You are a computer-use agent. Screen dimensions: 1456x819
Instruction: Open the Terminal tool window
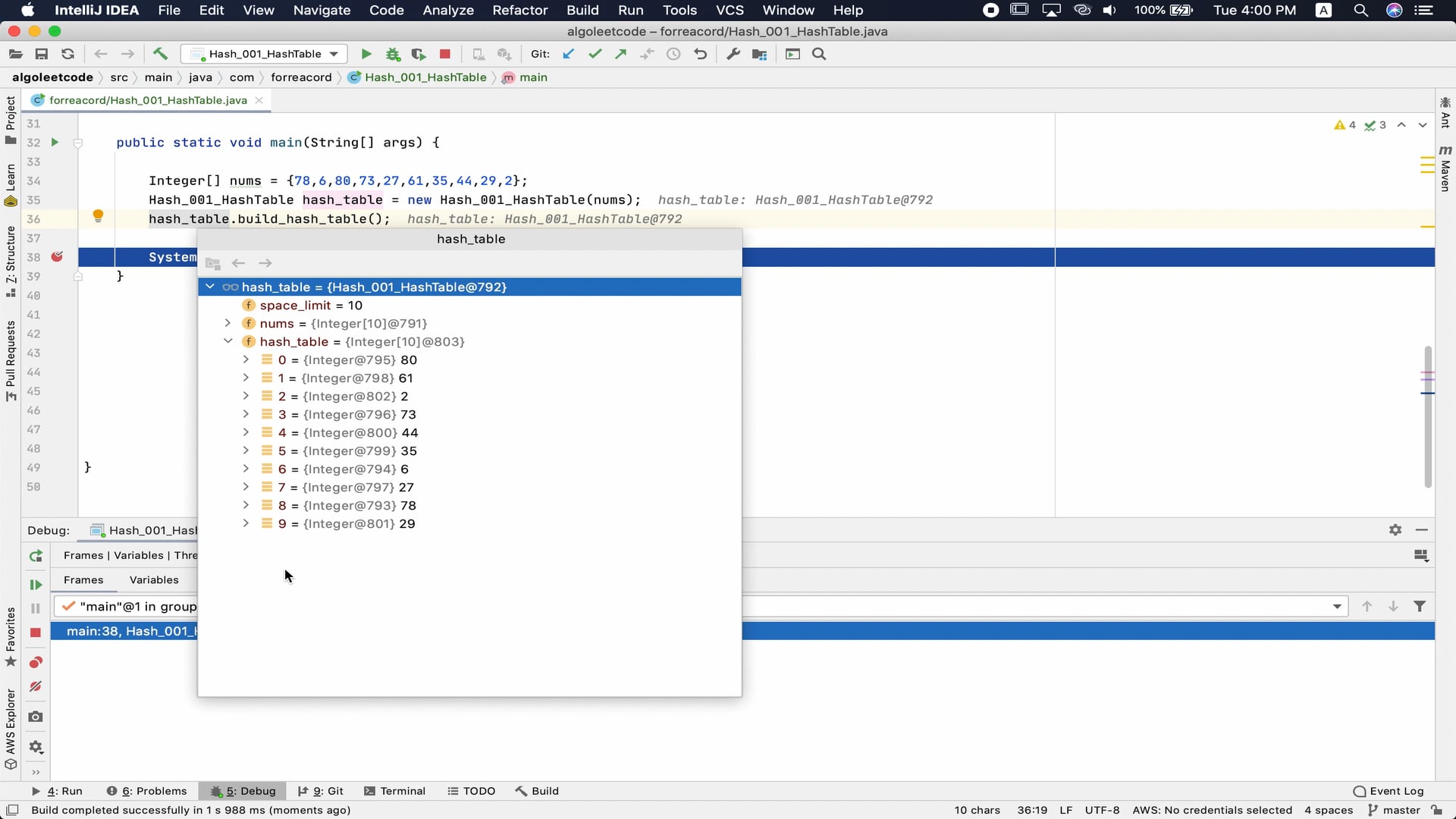[x=403, y=790]
